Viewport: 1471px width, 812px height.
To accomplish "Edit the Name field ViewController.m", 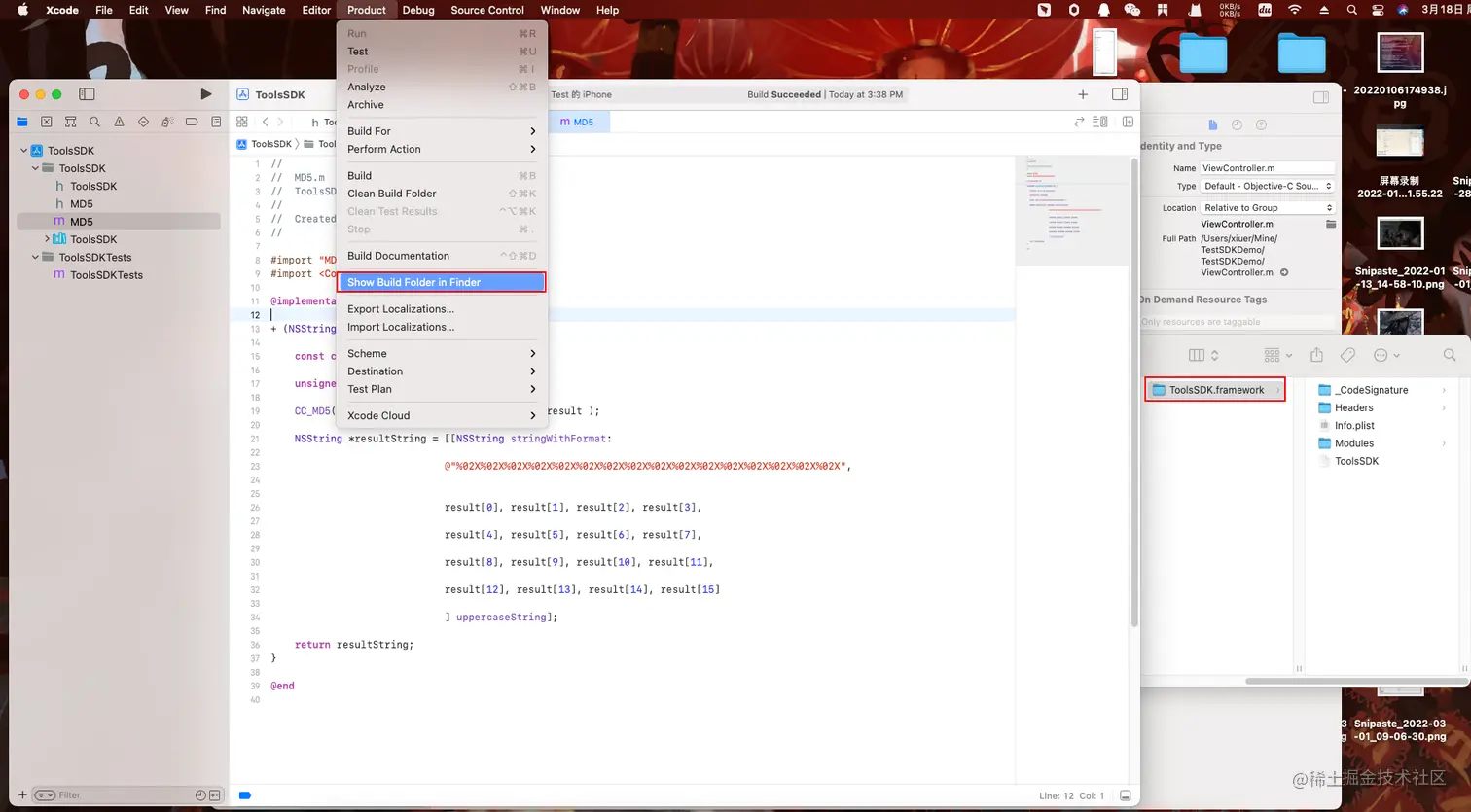I will 1267,168.
